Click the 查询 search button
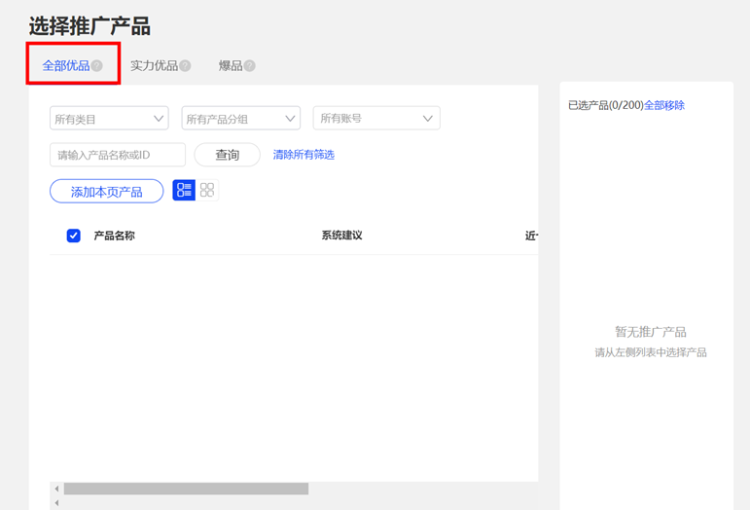 [227, 155]
